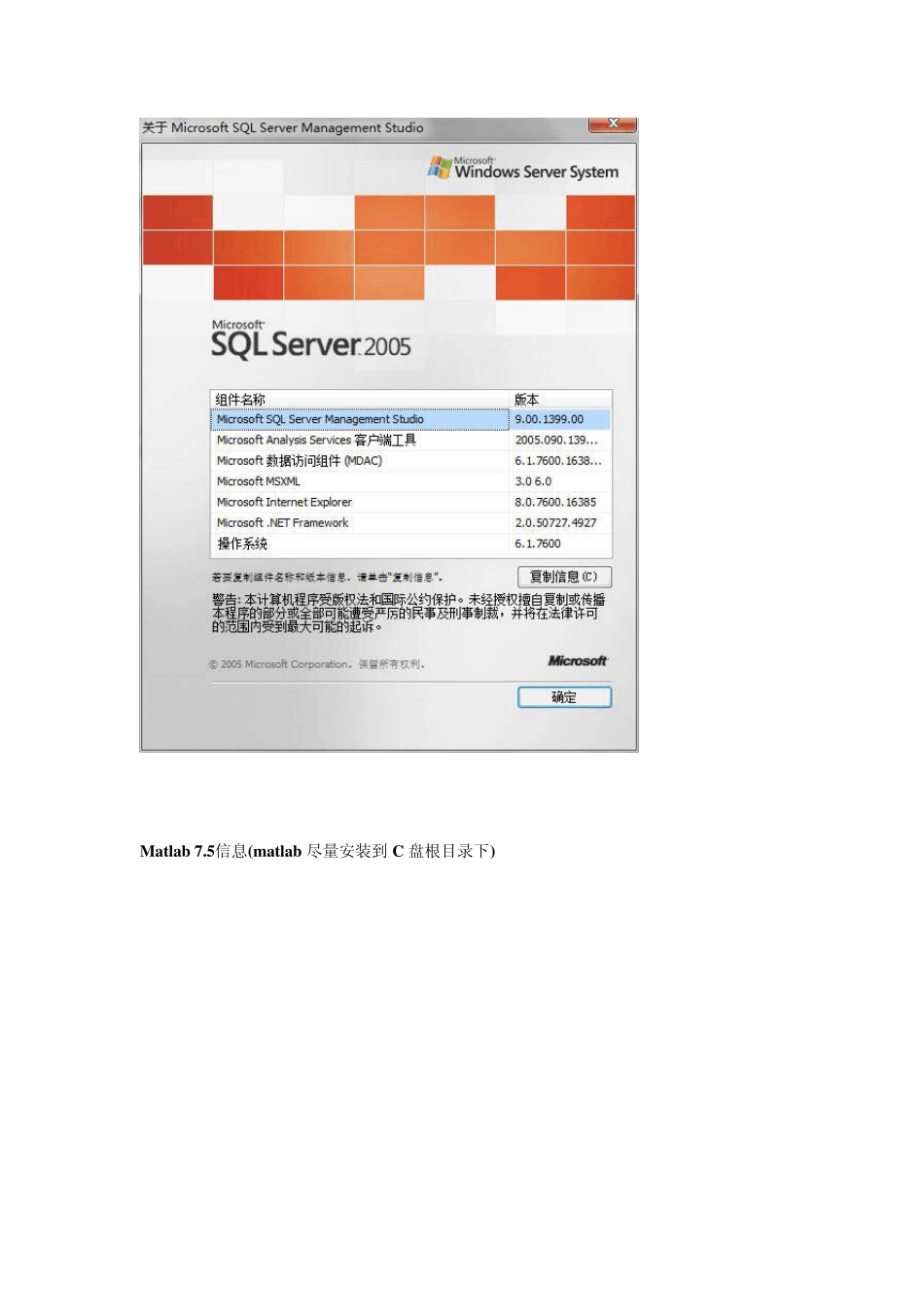Click version value 3.0 6.0

tap(533, 481)
